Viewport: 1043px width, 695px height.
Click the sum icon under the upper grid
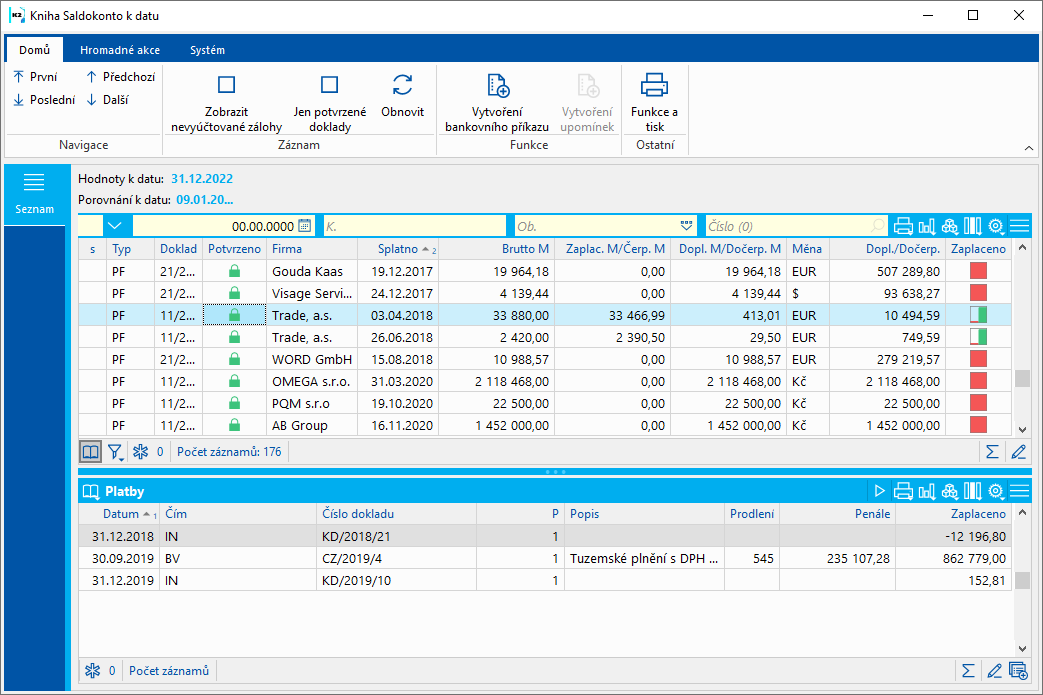[992, 452]
